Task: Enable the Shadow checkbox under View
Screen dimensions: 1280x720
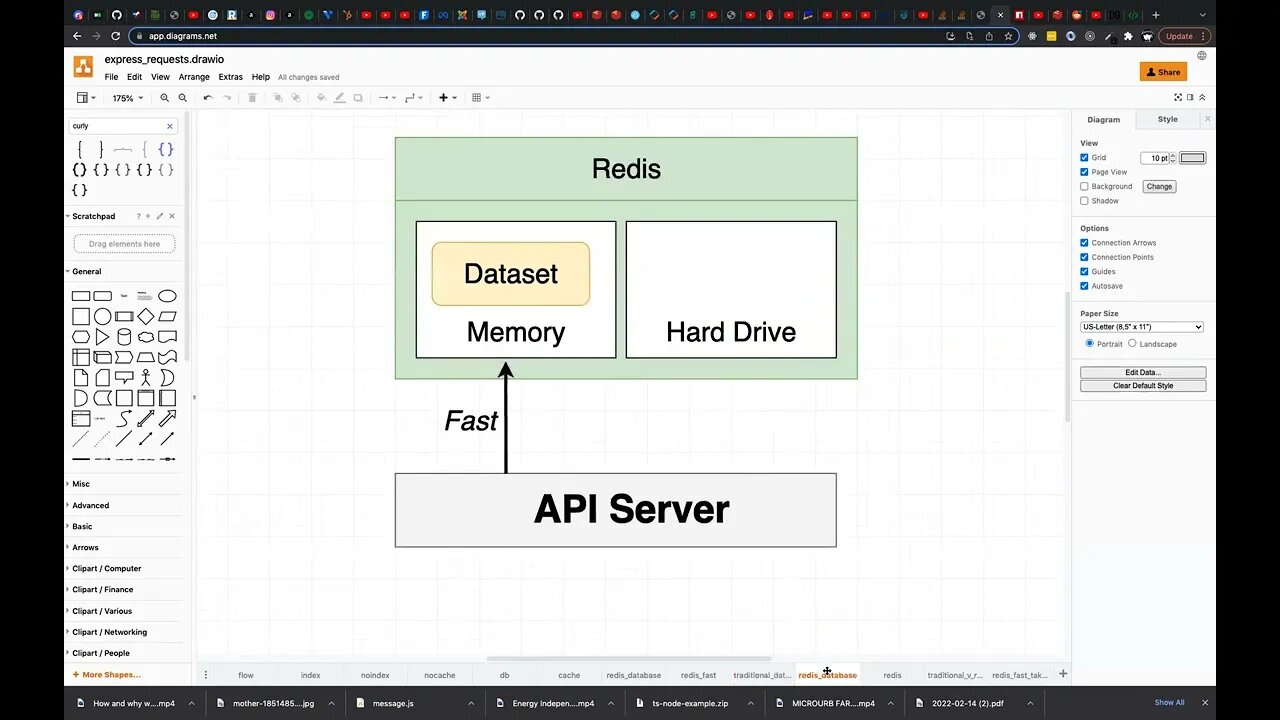Action: [1084, 201]
